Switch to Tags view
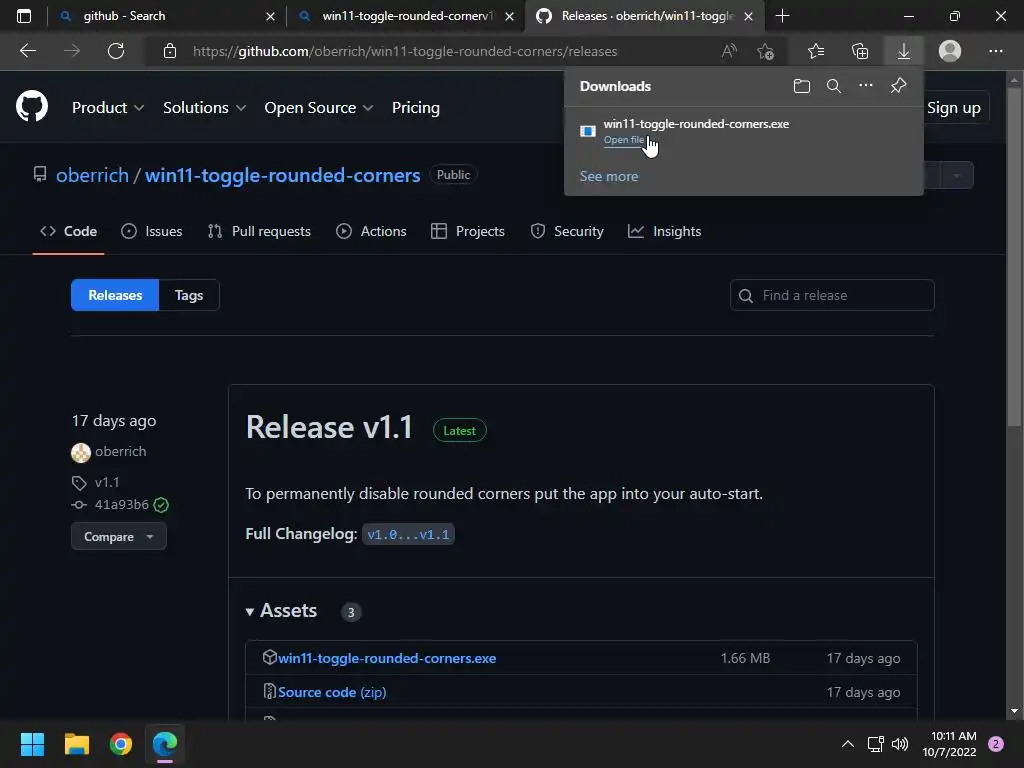The height and width of the screenshot is (768, 1024). point(189,295)
